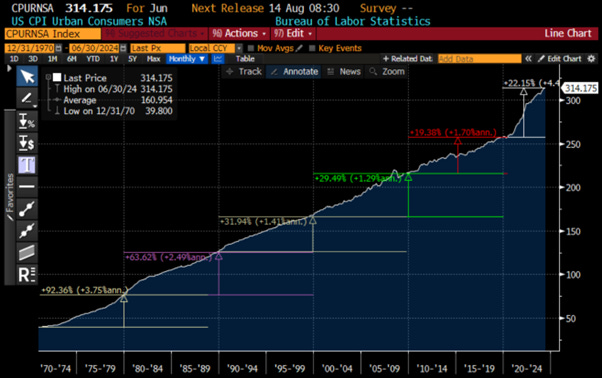Select the pencil draw tool
Viewport: 602px width, 378px height.
(27, 98)
